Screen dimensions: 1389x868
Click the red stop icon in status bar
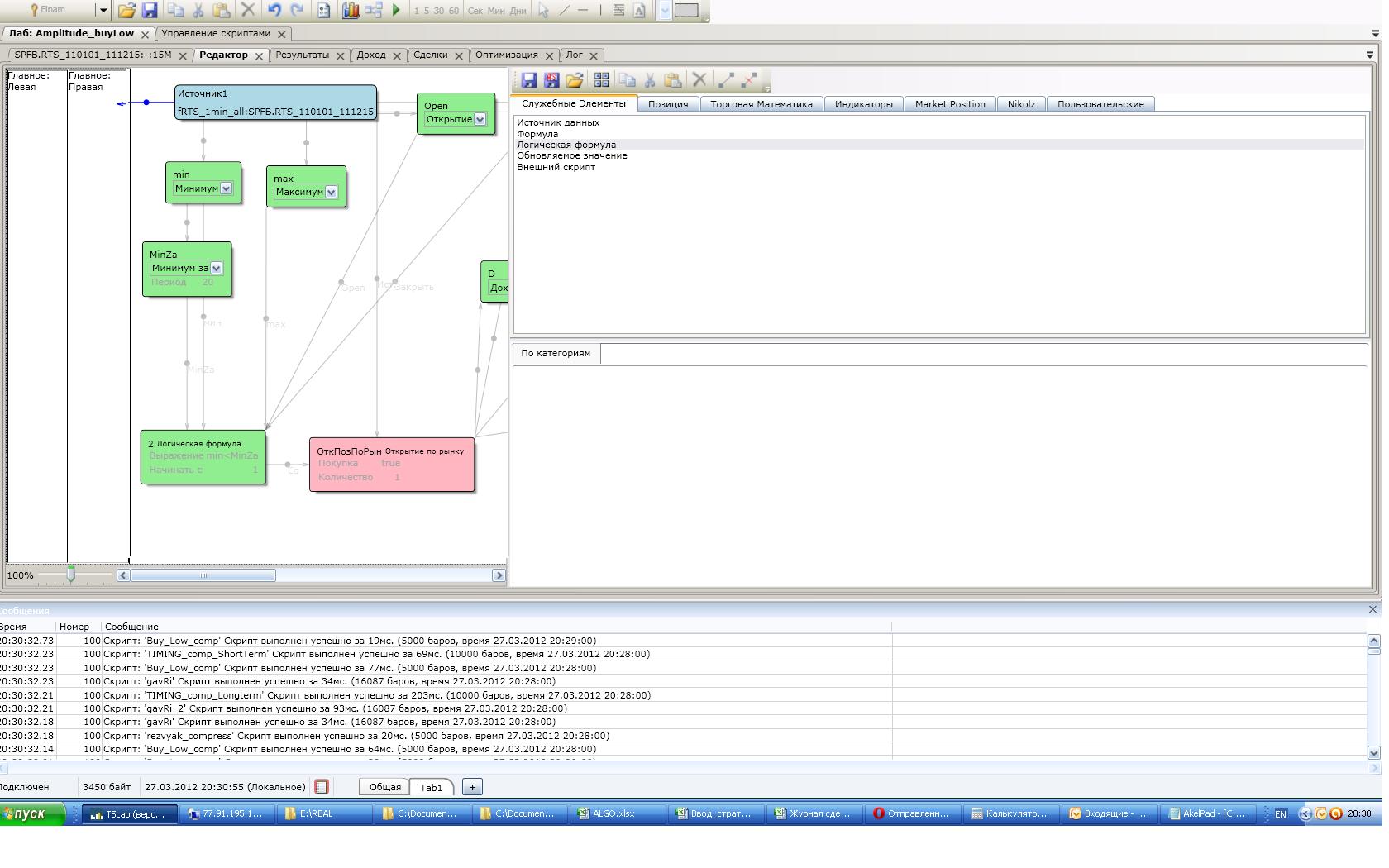click(322, 787)
